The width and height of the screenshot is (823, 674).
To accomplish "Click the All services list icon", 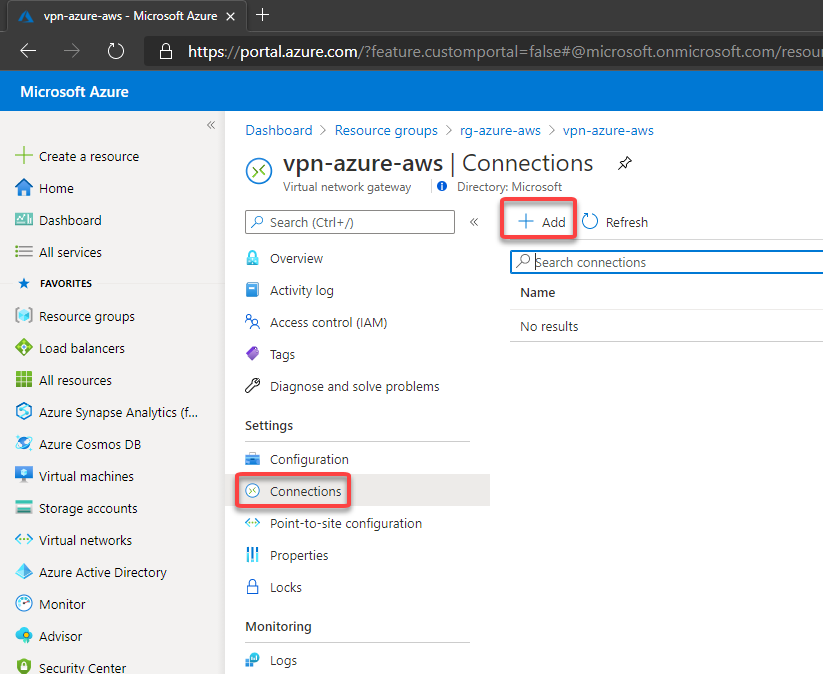I will (x=24, y=252).
